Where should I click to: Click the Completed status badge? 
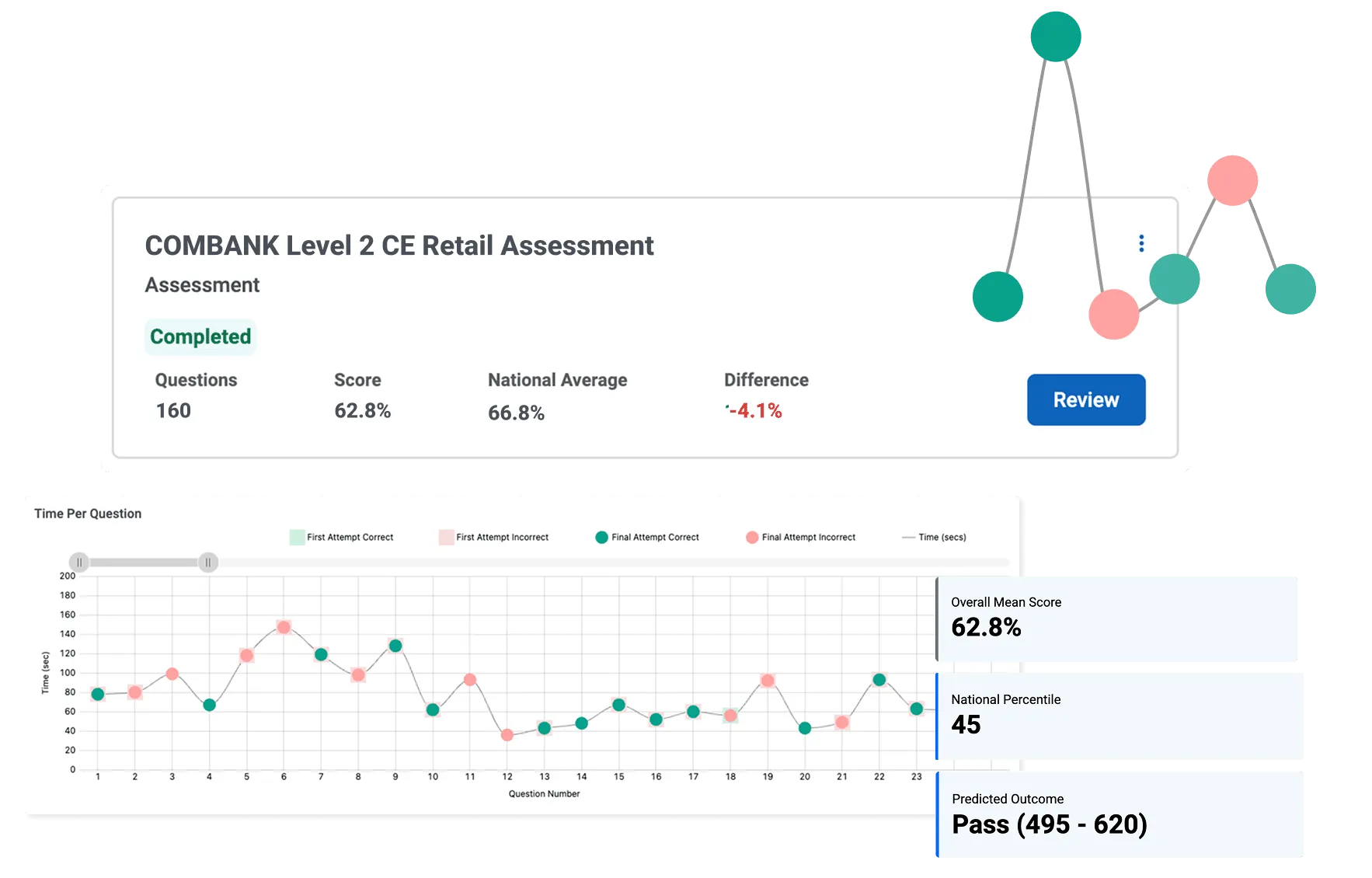click(200, 336)
